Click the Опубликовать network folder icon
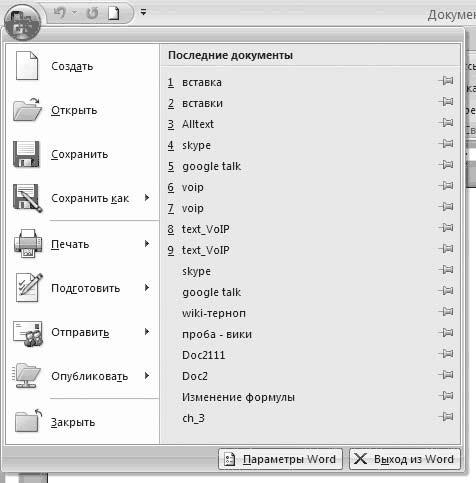Screen dimensions: 476x483 27,376
